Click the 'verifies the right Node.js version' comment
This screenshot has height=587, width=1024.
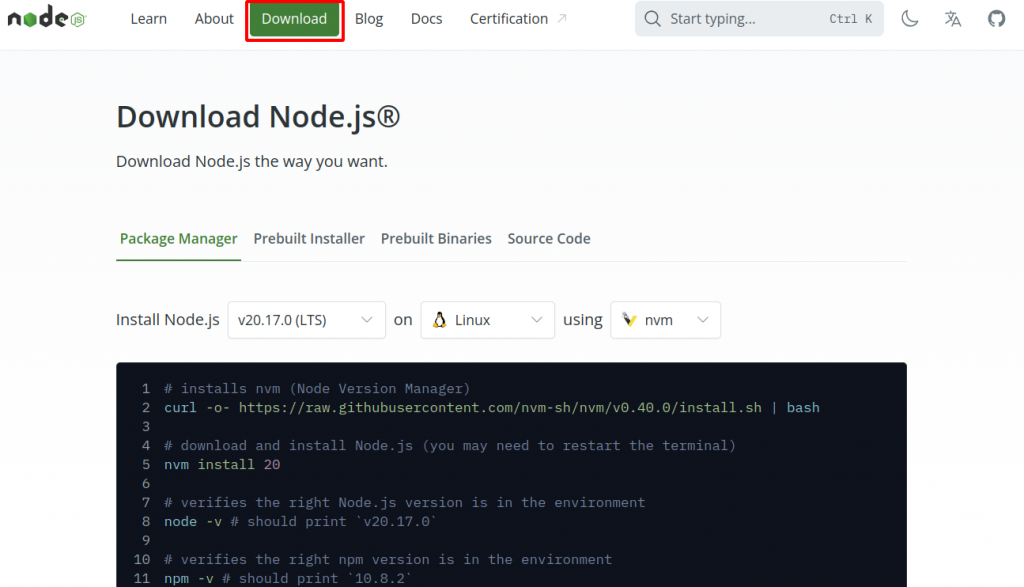pyautogui.click(x=404, y=502)
